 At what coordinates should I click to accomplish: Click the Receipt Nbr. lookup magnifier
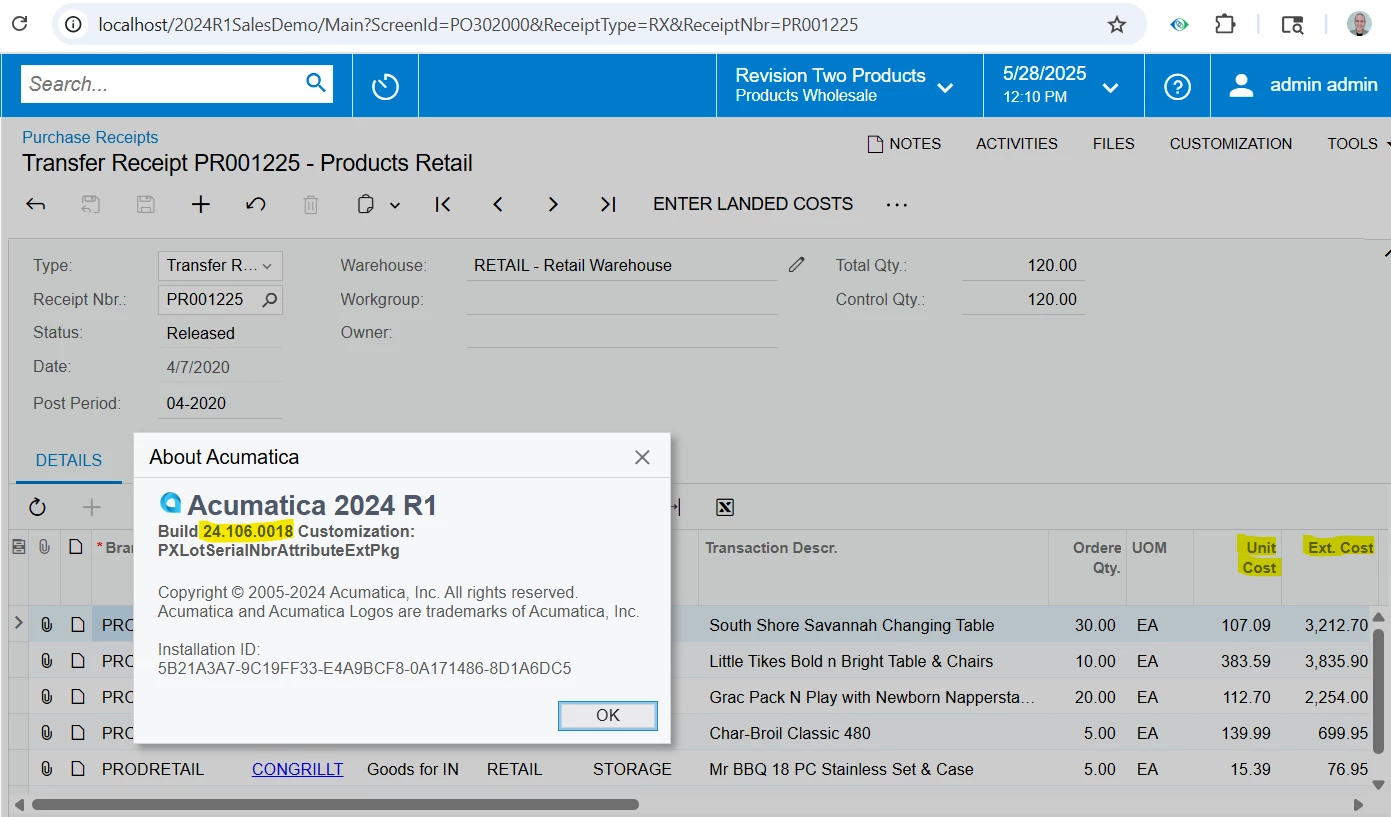270,299
